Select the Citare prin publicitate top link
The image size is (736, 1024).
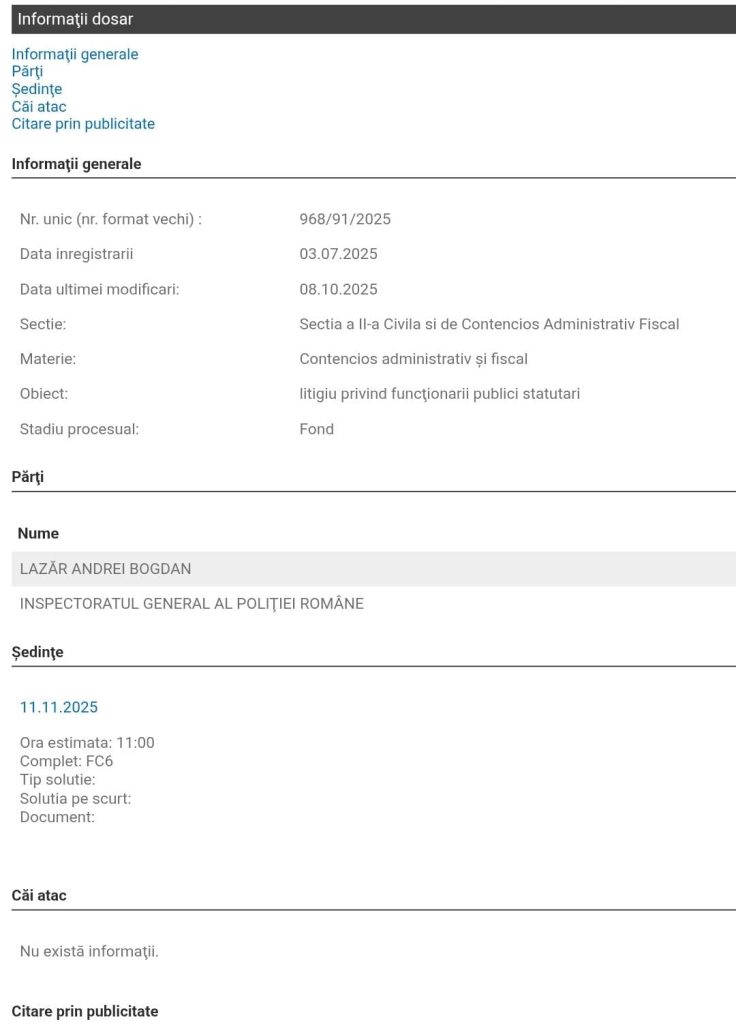pyautogui.click(x=83, y=124)
